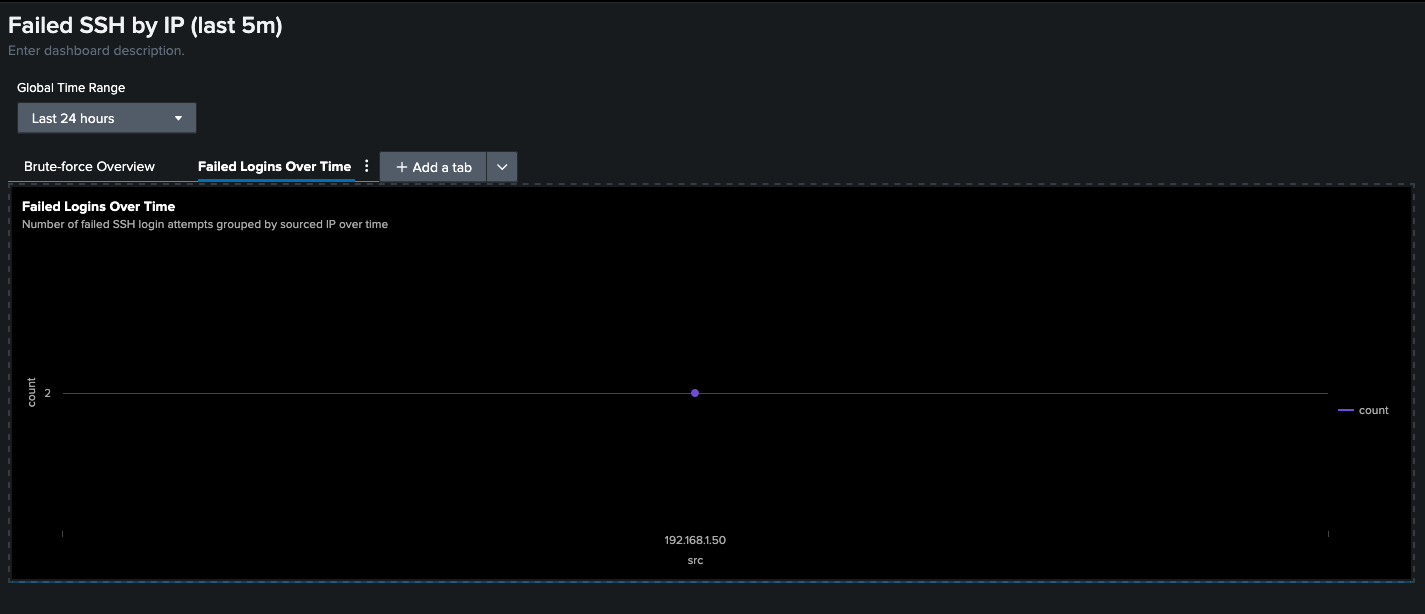Click the 192.168.1.50 x-axis label
The height and width of the screenshot is (614, 1425).
coord(695,540)
